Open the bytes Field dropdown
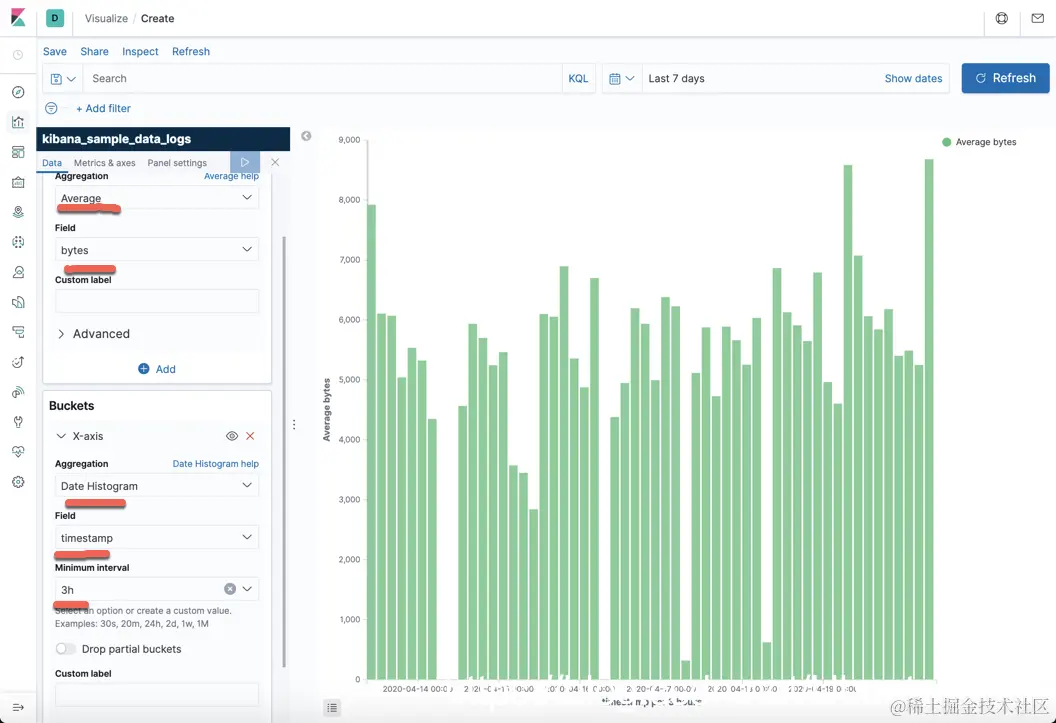 157,250
